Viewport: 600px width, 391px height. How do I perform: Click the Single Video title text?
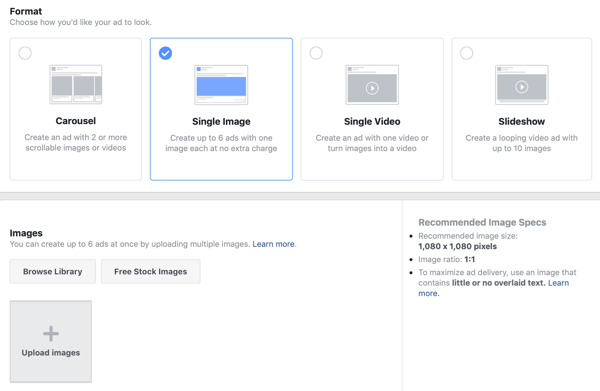pyautogui.click(x=372, y=122)
